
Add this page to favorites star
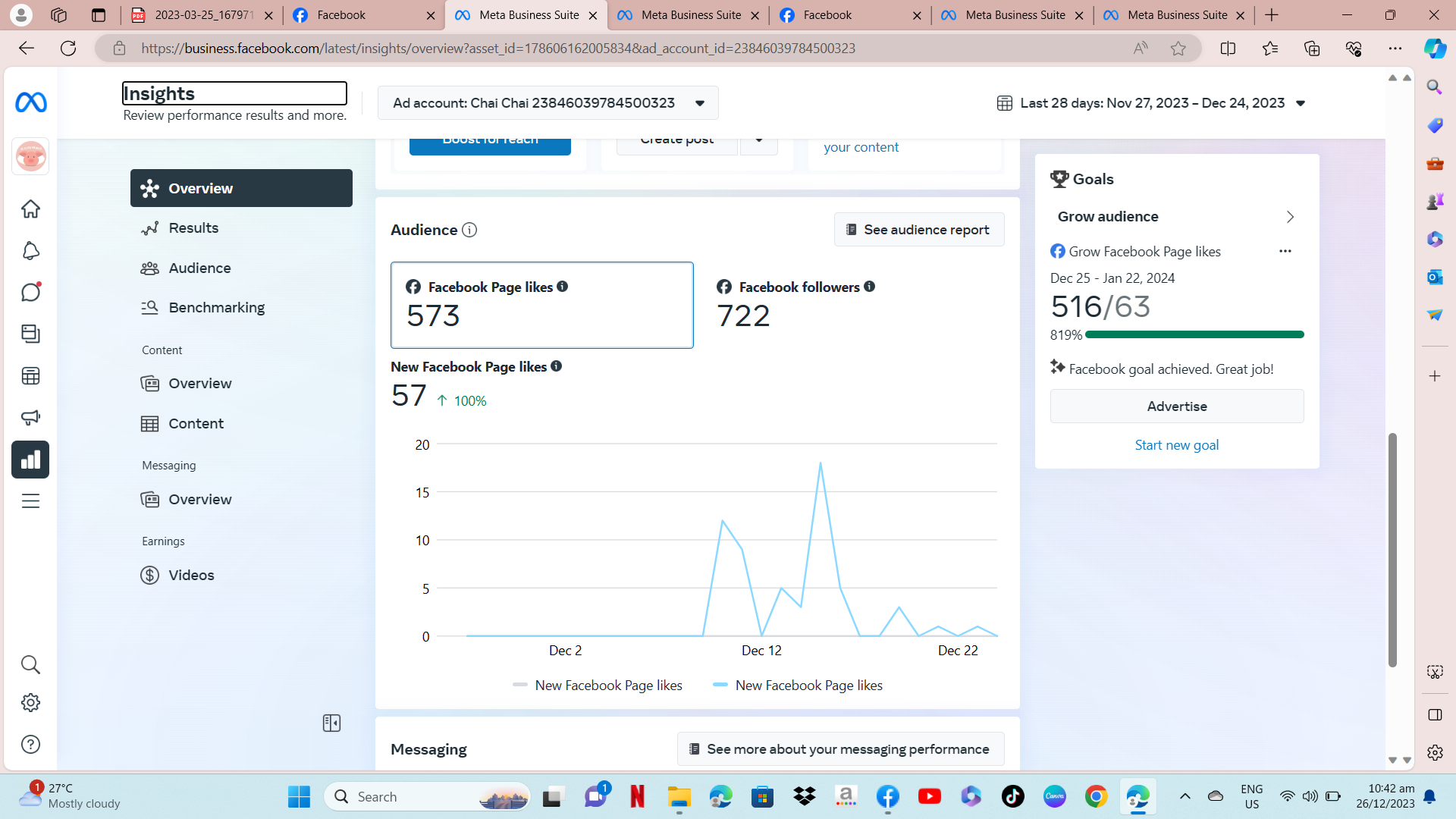point(1178,49)
